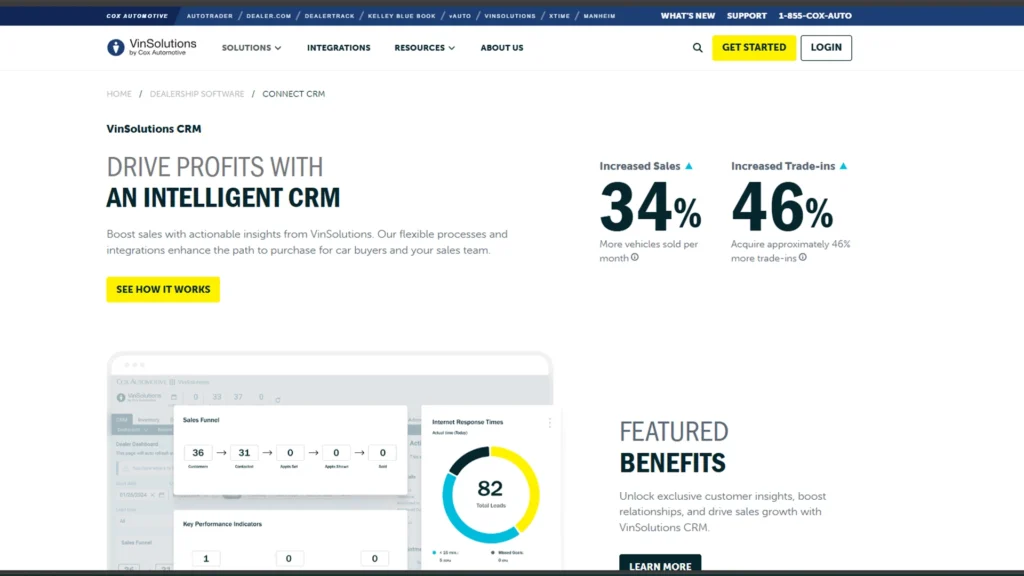Click the 34% statistic
The width and height of the screenshot is (1024, 576).
650,207
